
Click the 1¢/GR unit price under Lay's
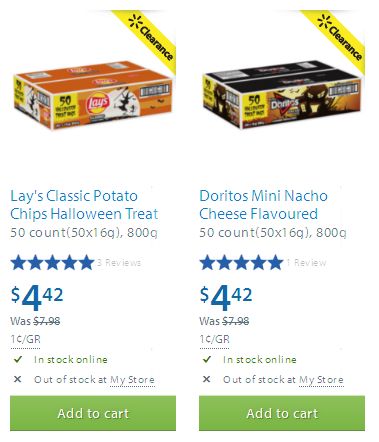pos(25,339)
